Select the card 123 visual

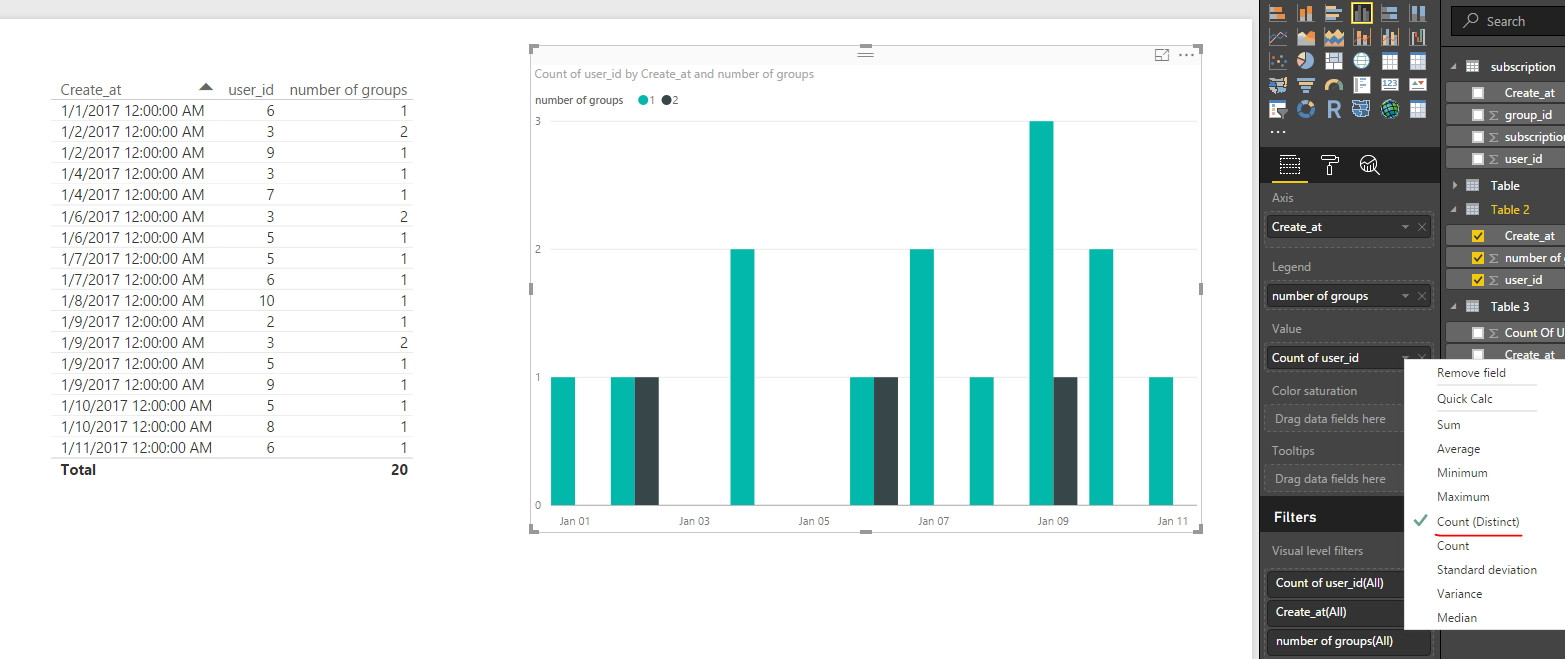(1389, 85)
